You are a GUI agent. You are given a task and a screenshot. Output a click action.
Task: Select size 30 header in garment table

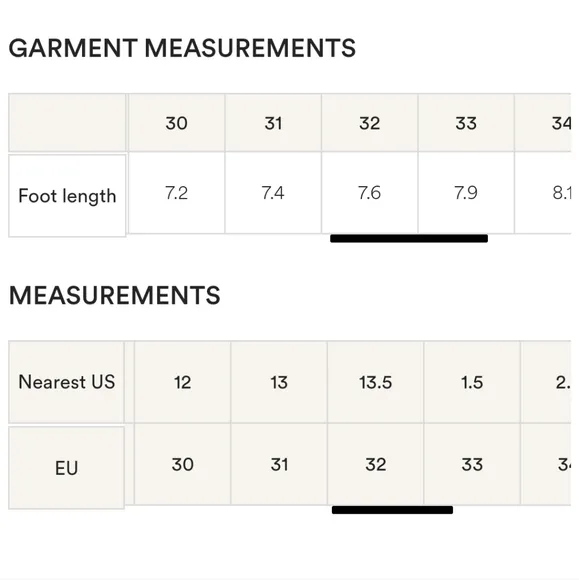176,123
